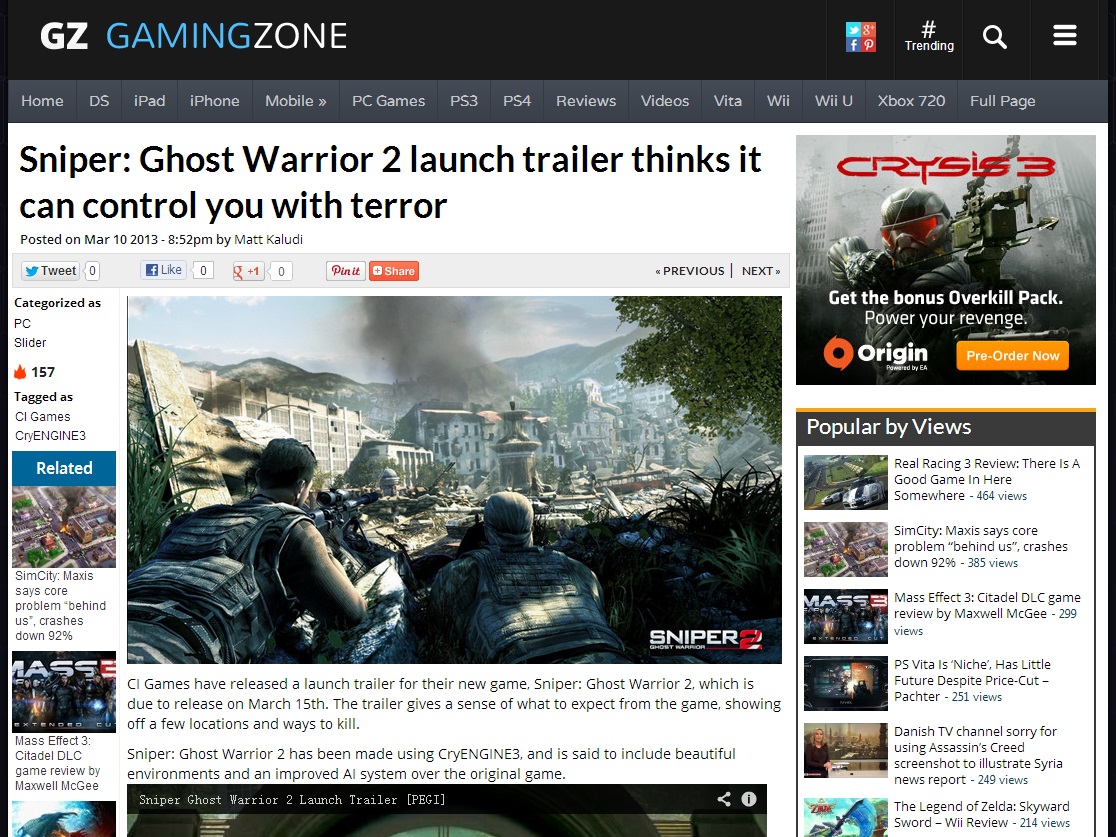
Task: Click the flame icon beside 157
Action: click(x=20, y=372)
